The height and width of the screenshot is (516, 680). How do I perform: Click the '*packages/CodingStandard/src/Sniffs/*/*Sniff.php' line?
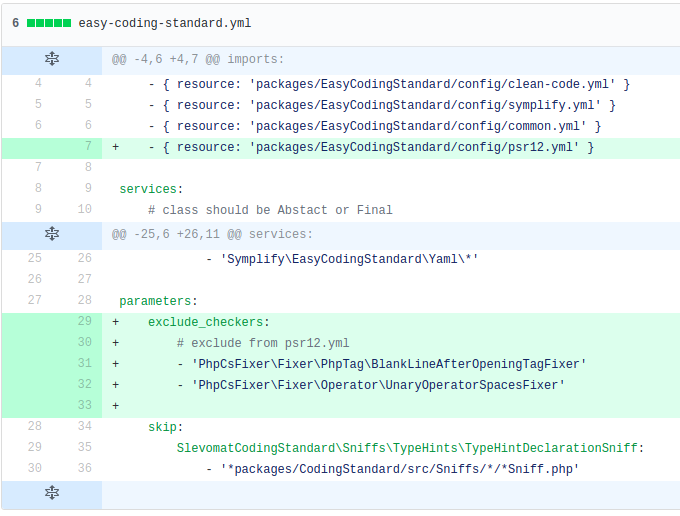pos(392,469)
